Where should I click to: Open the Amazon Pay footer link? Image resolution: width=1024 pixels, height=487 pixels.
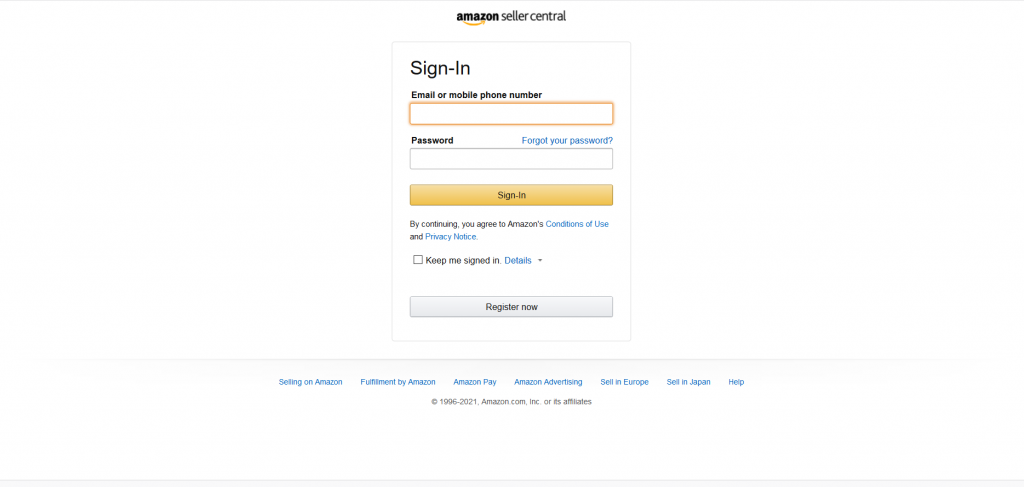(475, 382)
